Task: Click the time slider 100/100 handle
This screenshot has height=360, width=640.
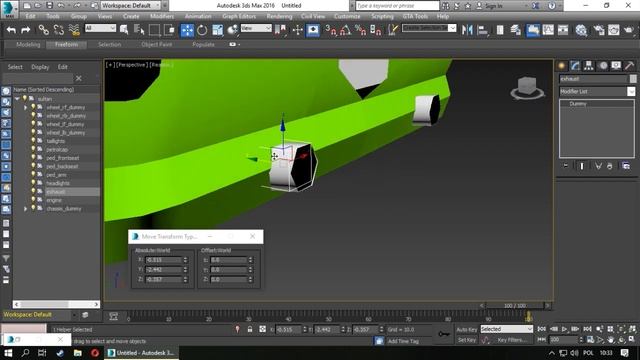Action: point(515,305)
